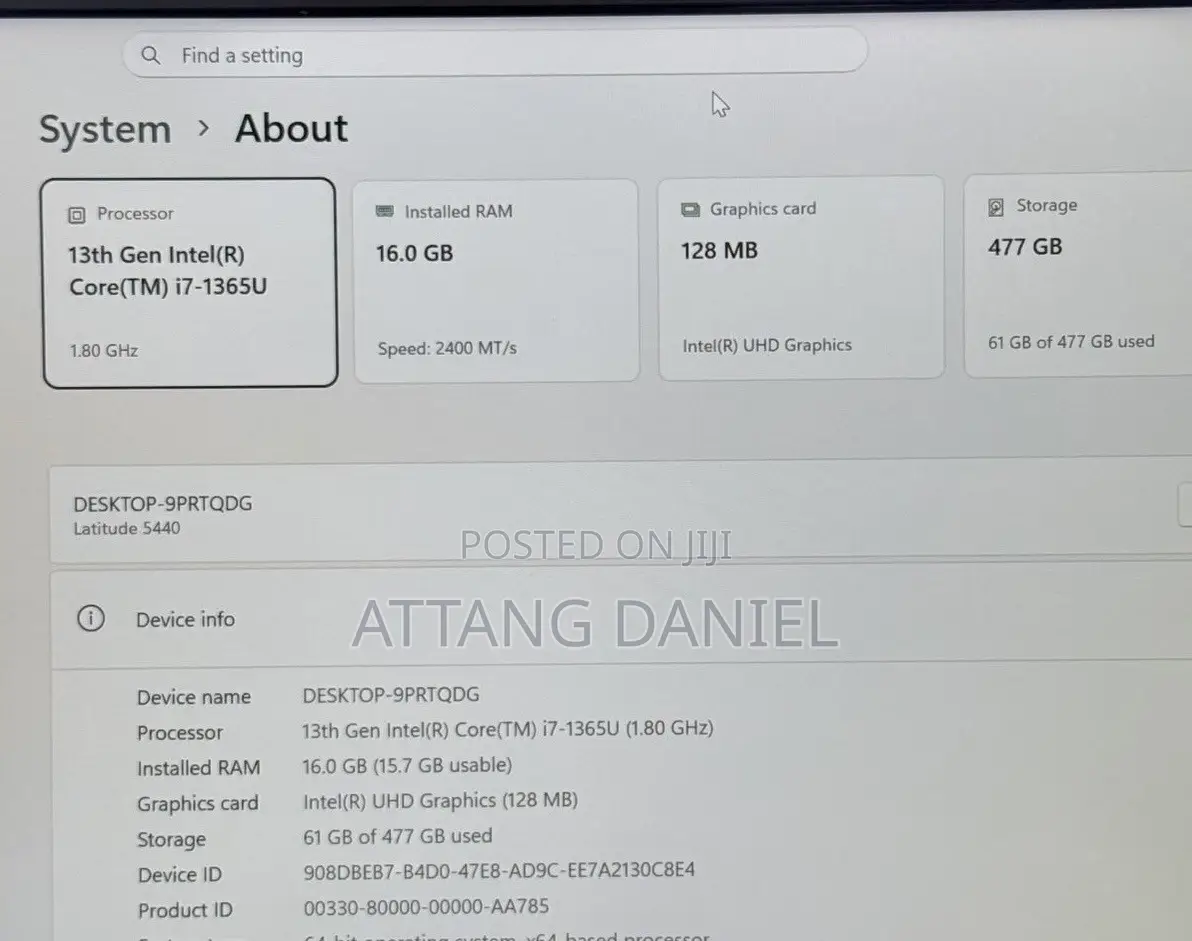Go back to System in breadcrumb
The width and height of the screenshot is (1192, 941).
(x=106, y=129)
